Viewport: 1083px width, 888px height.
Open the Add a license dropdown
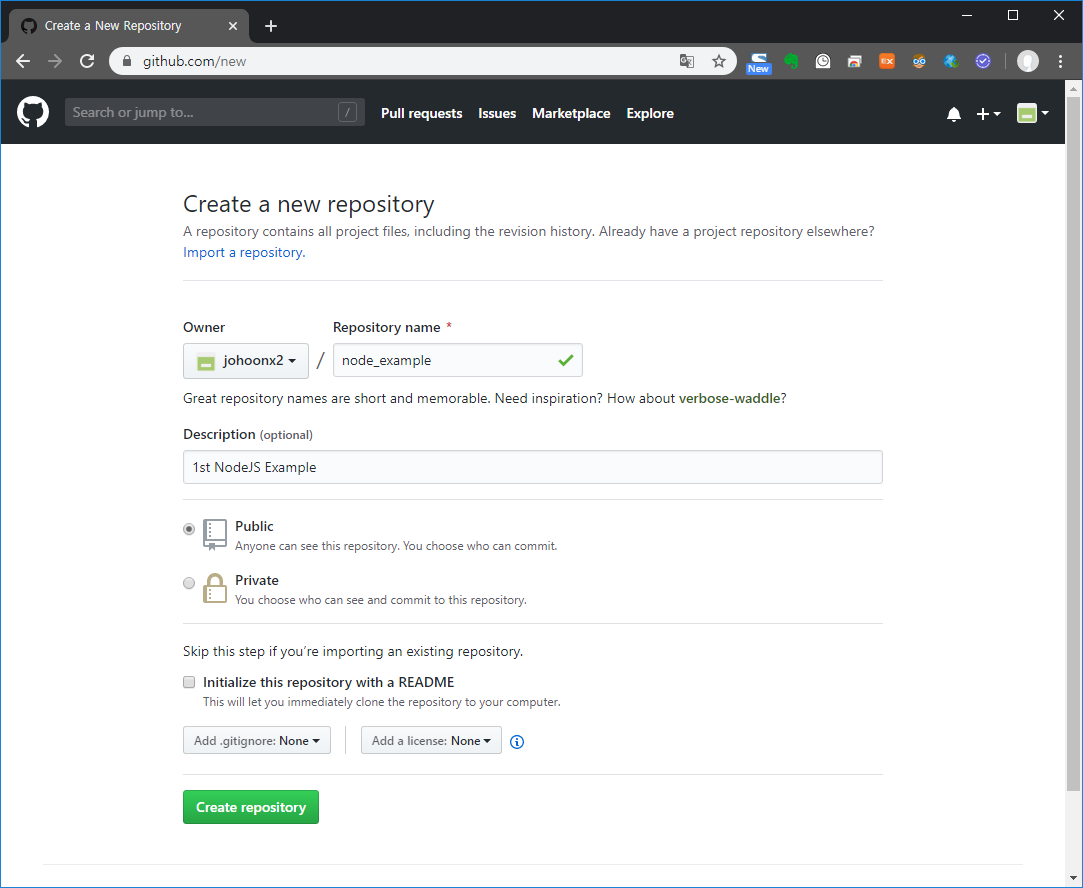point(431,740)
